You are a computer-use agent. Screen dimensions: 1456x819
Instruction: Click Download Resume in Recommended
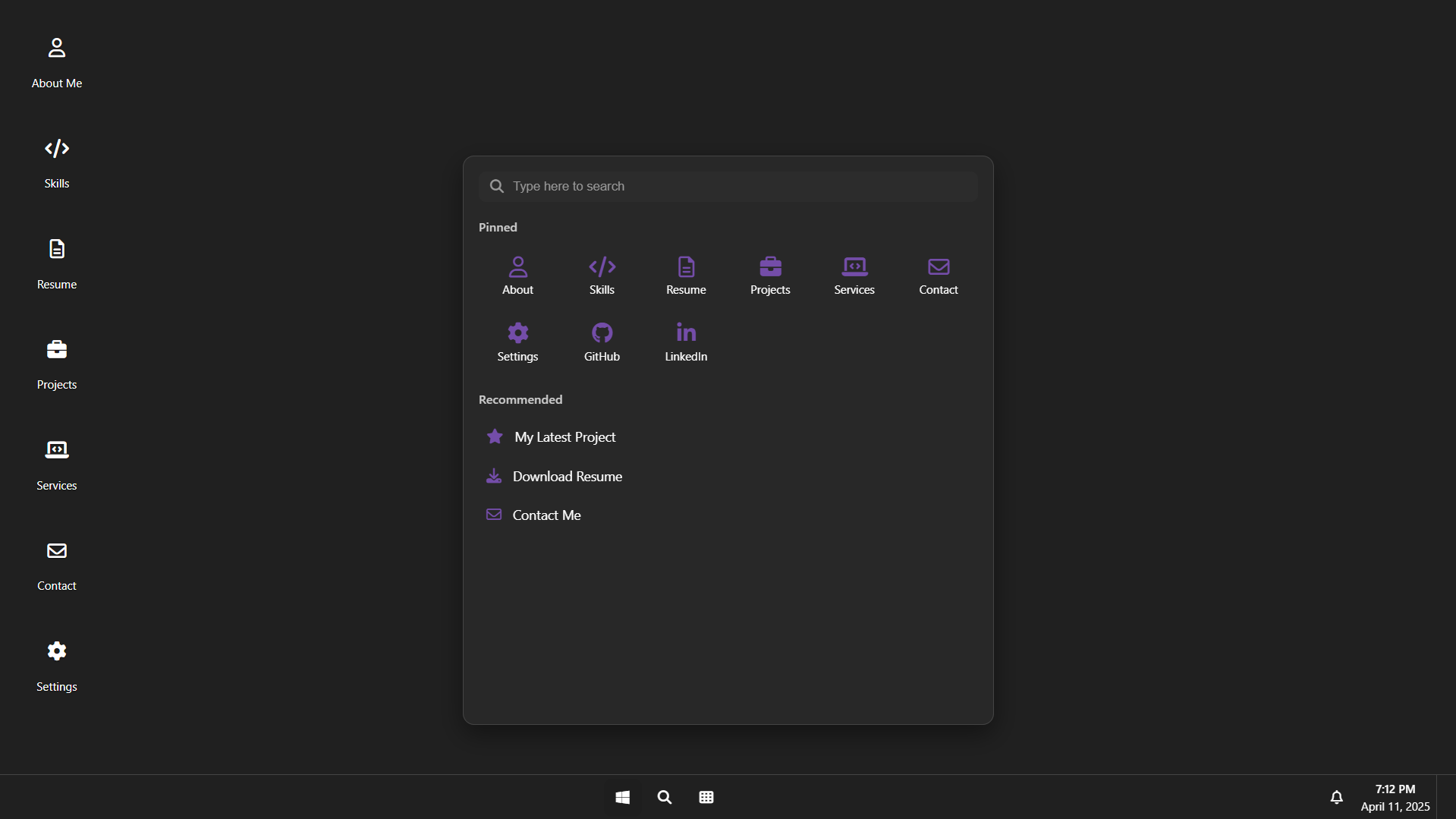pyautogui.click(x=567, y=477)
